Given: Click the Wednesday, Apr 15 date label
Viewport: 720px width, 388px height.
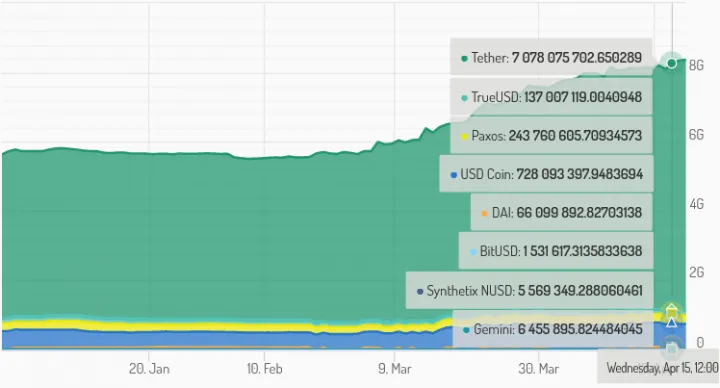Looking at the screenshot, I should coord(662,368).
